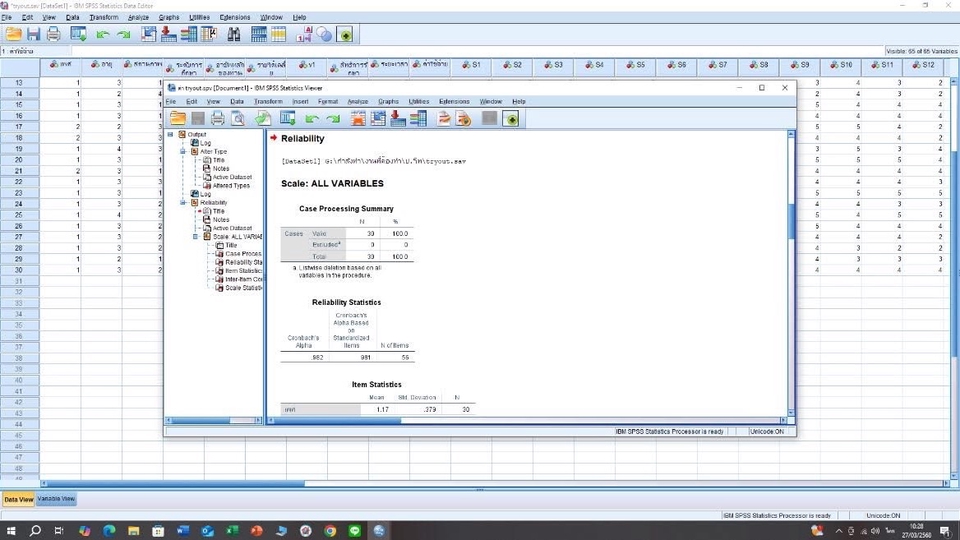
Task: Switch to the Variable View tab
Action: click(56, 499)
